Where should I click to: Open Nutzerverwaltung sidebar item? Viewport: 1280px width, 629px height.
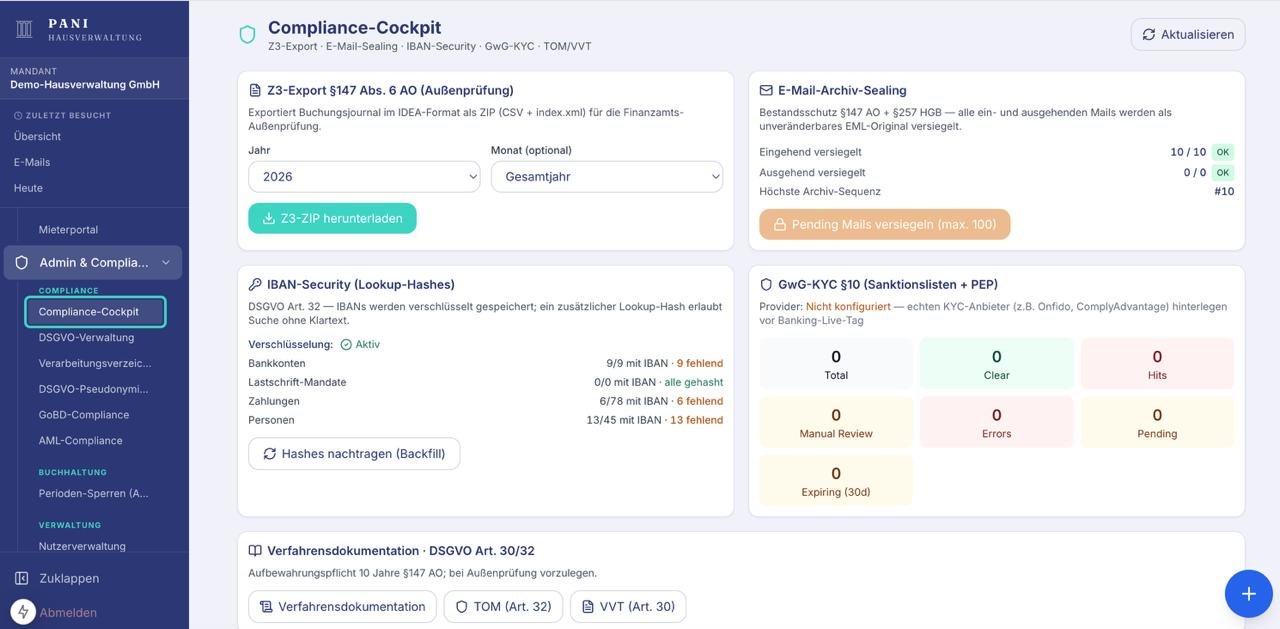pos(82,546)
